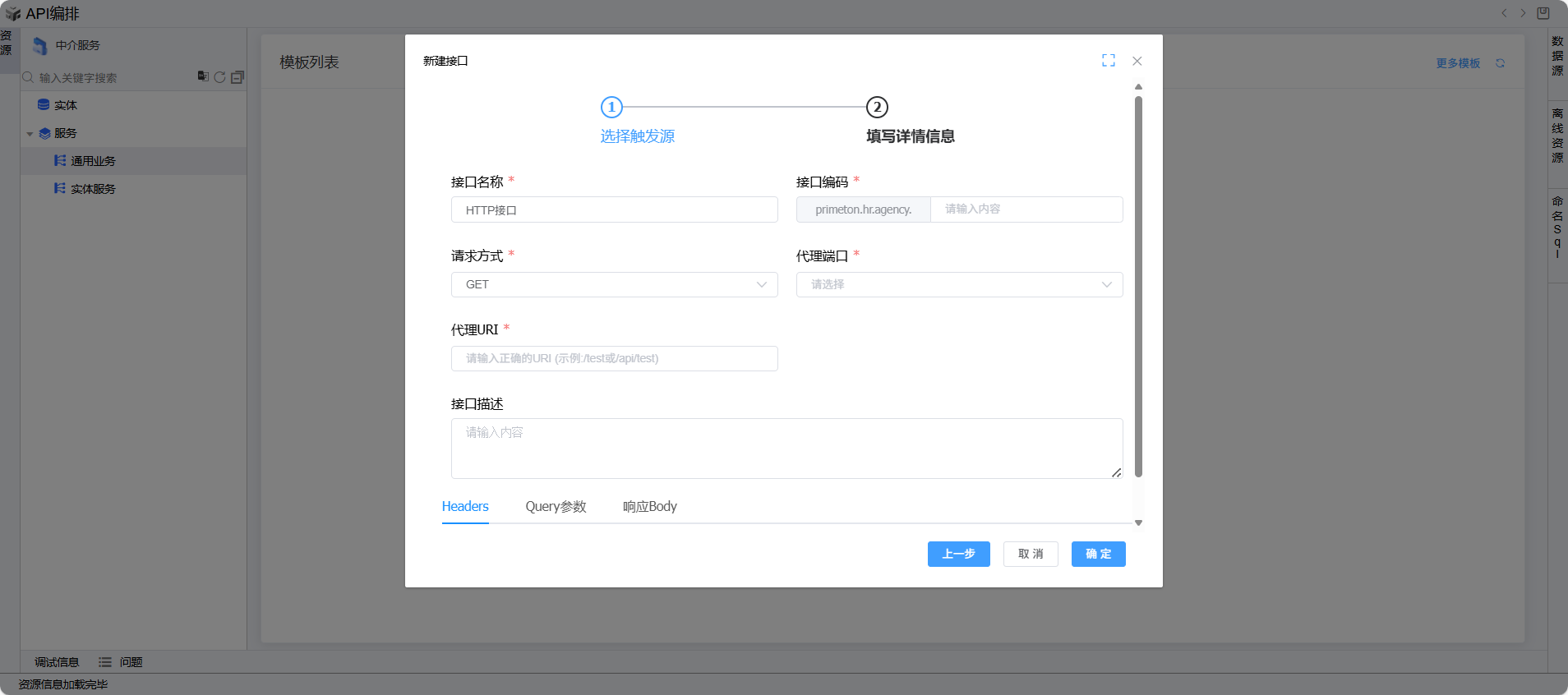Open the 代理端口 dropdown

pos(958,284)
